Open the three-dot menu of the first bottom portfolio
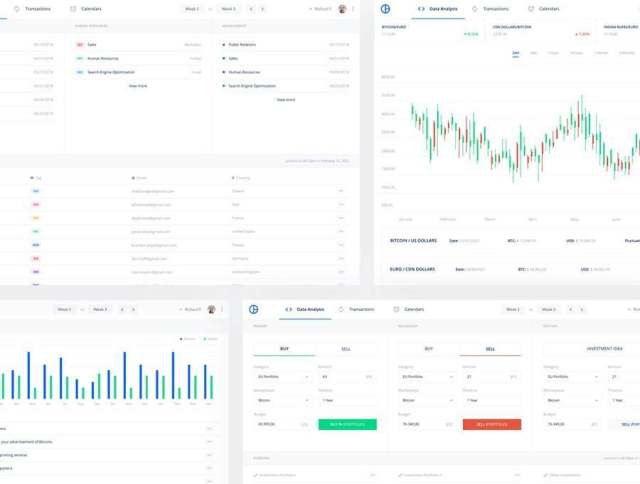Screen dimensions: 640x484 [372, 475]
